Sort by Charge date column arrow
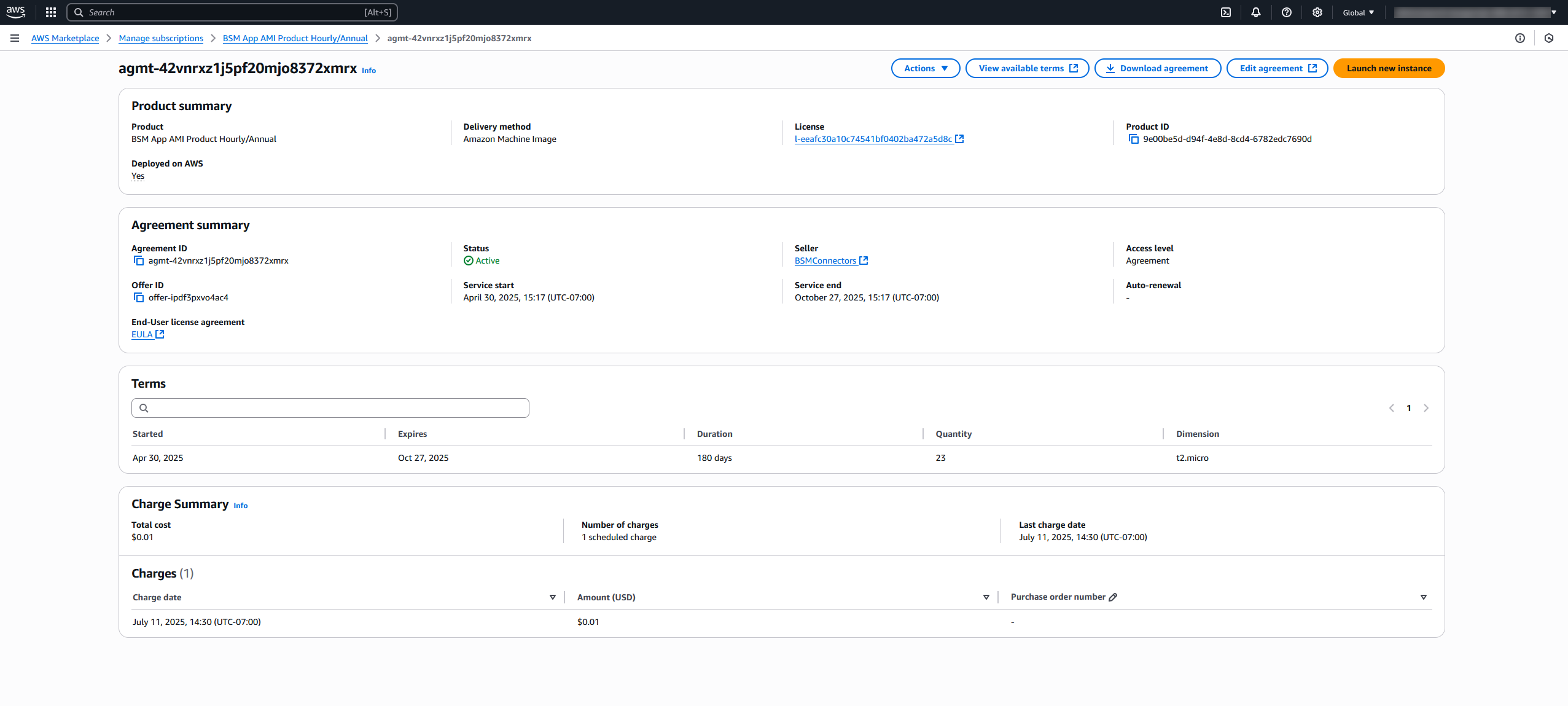The height and width of the screenshot is (706, 1568). pyautogui.click(x=553, y=597)
